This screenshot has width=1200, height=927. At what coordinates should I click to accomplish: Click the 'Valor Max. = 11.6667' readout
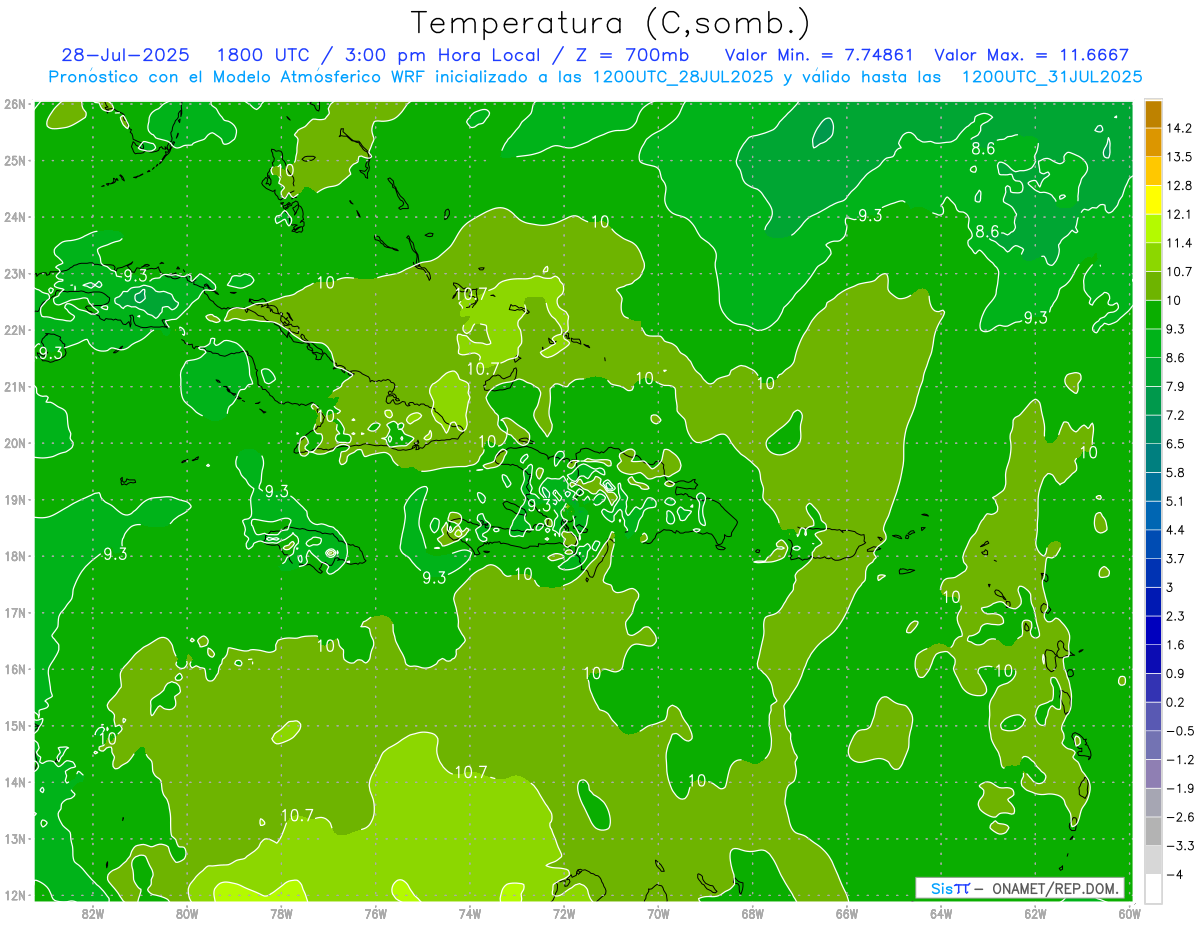point(1031,55)
